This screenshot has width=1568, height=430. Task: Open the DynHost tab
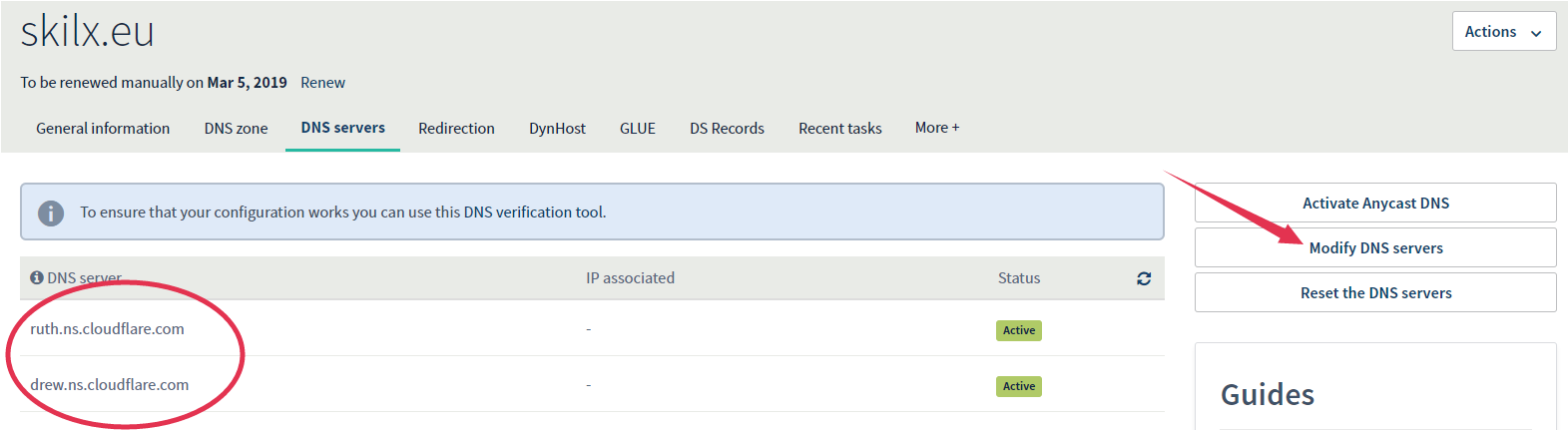557,129
